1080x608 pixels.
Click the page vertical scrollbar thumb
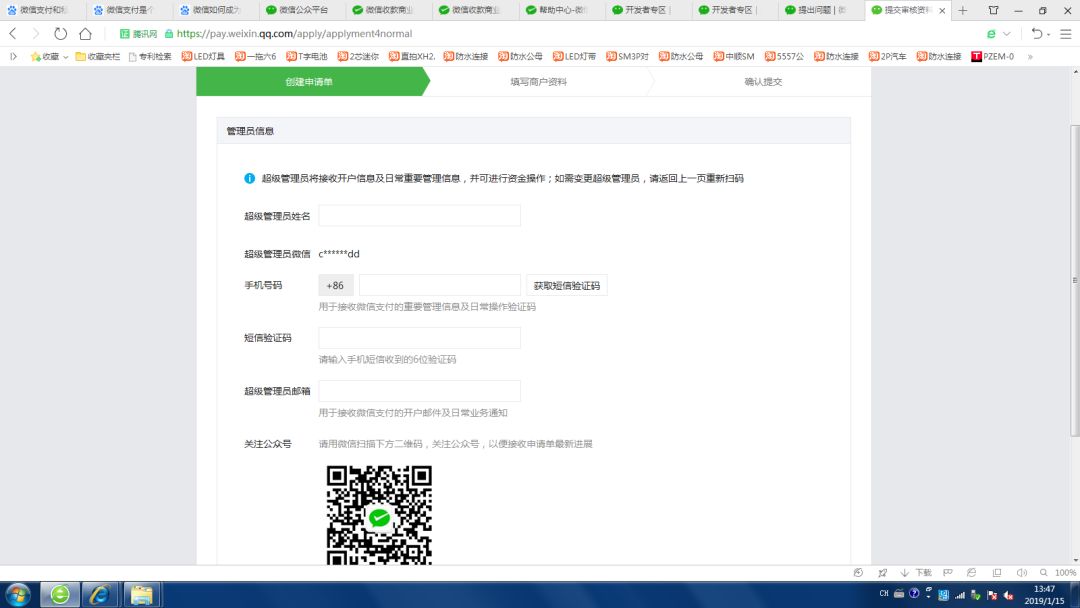1074,280
